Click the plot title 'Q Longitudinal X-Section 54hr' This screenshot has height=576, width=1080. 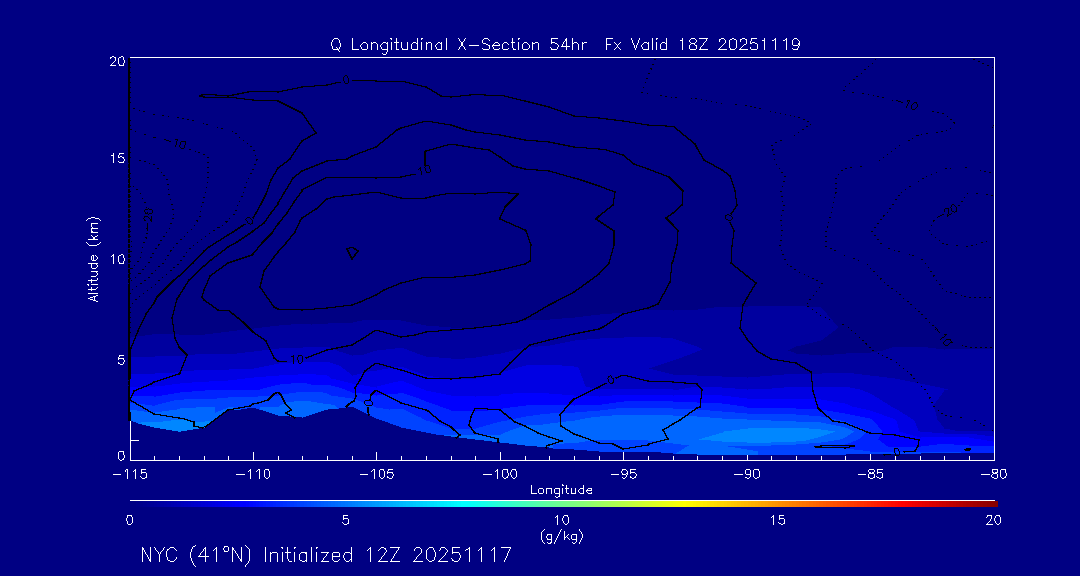[461, 45]
